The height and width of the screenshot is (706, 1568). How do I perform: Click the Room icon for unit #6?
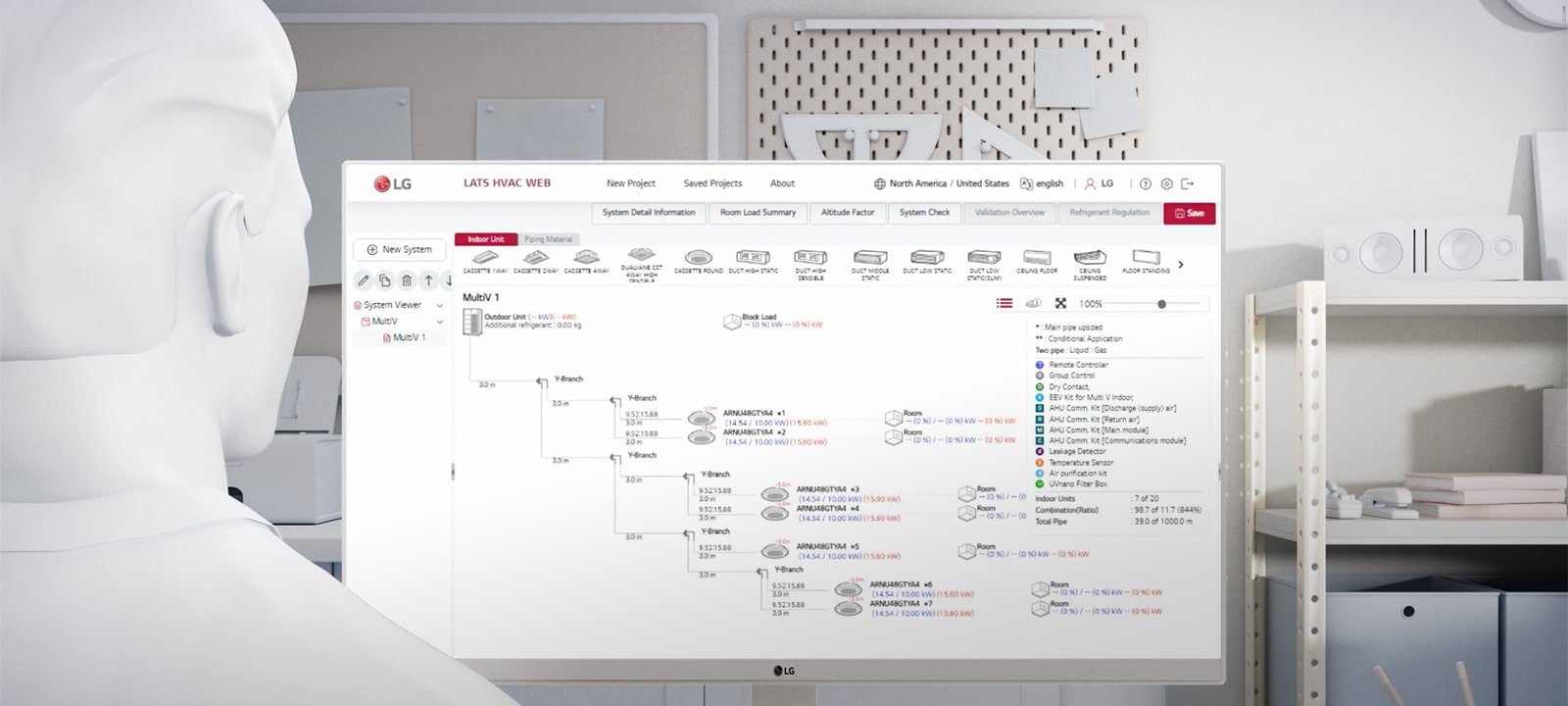1040,588
